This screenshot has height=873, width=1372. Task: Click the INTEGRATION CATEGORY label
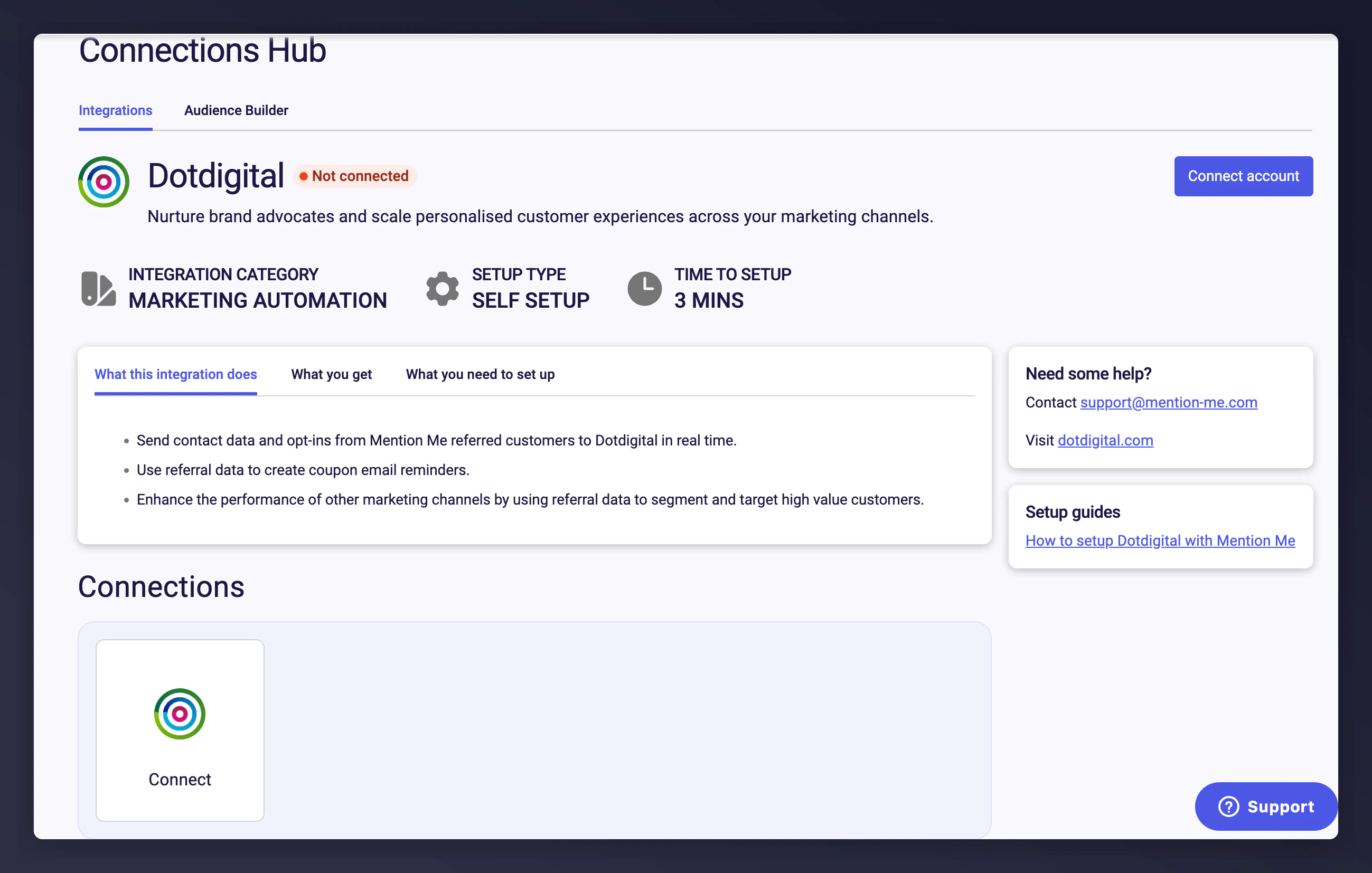(223, 274)
